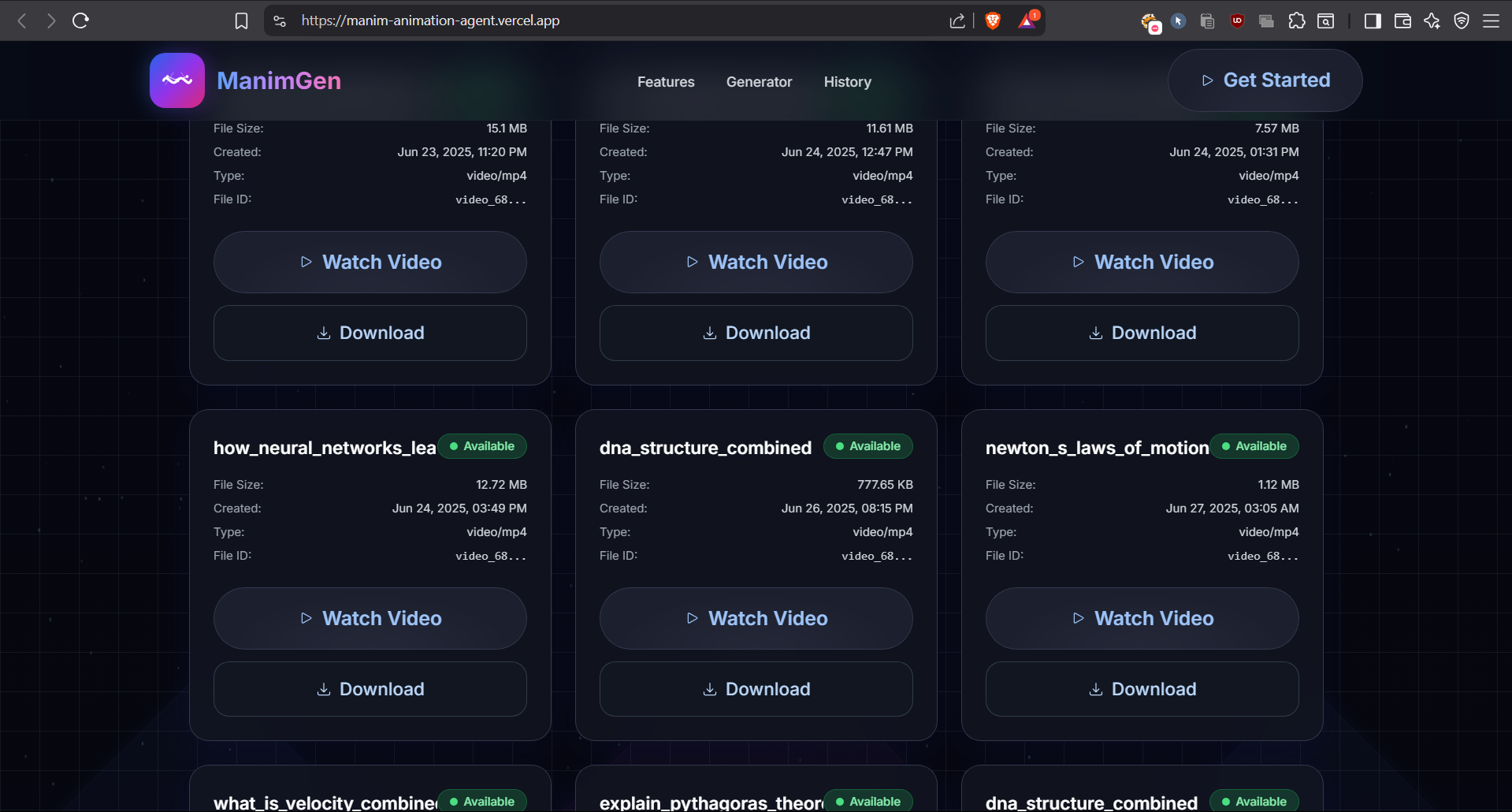The width and height of the screenshot is (1512, 812).
Task: Open Brave VPN shield icon
Action: click(x=1462, y=21)
